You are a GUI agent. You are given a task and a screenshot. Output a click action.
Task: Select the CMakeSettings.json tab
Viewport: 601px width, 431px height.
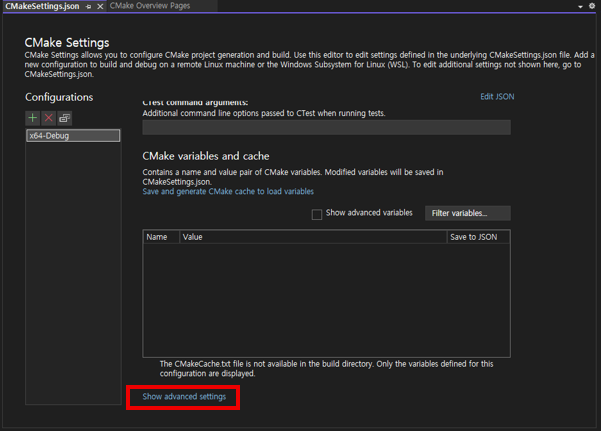pos(42,6)
